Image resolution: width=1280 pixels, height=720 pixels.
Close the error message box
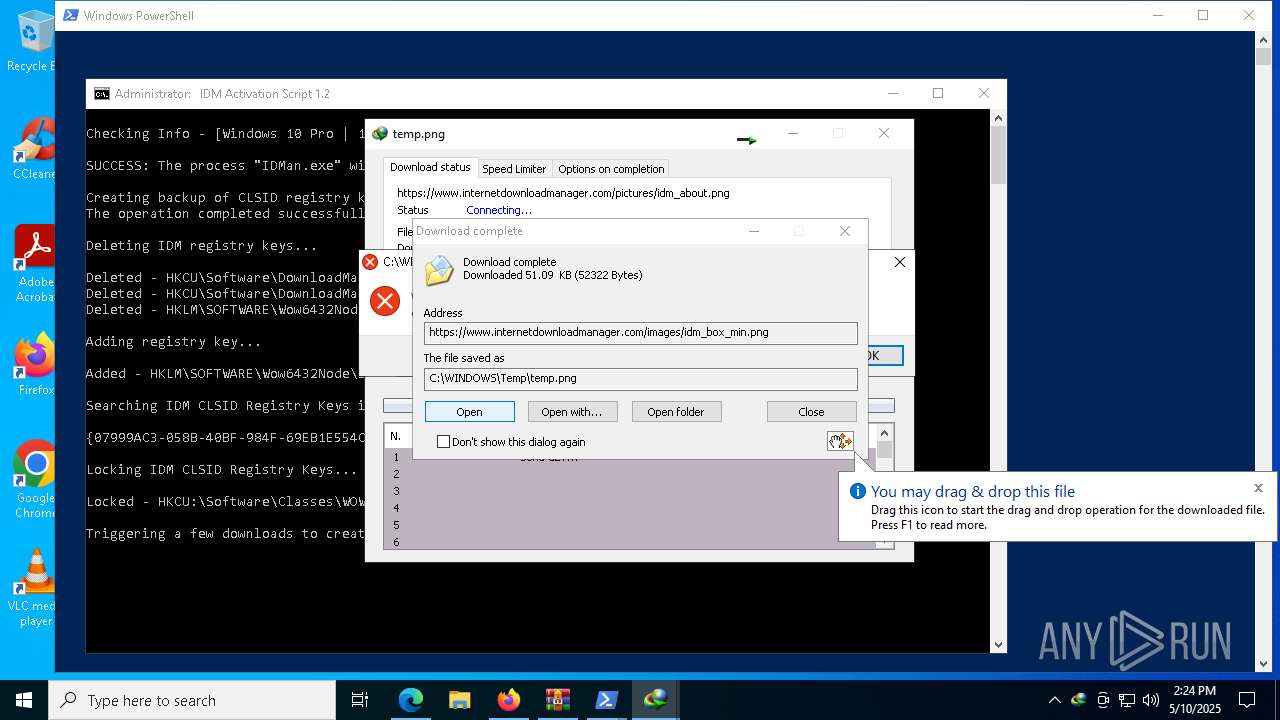899,262
